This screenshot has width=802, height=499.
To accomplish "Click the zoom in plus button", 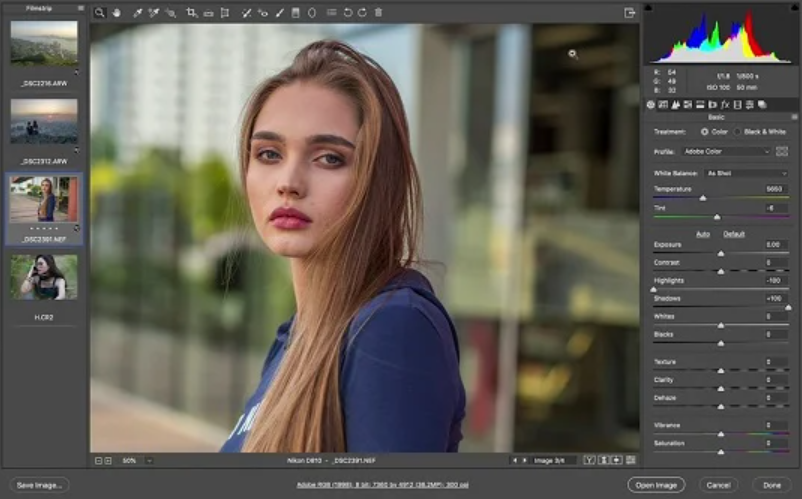I will (108, 461).
